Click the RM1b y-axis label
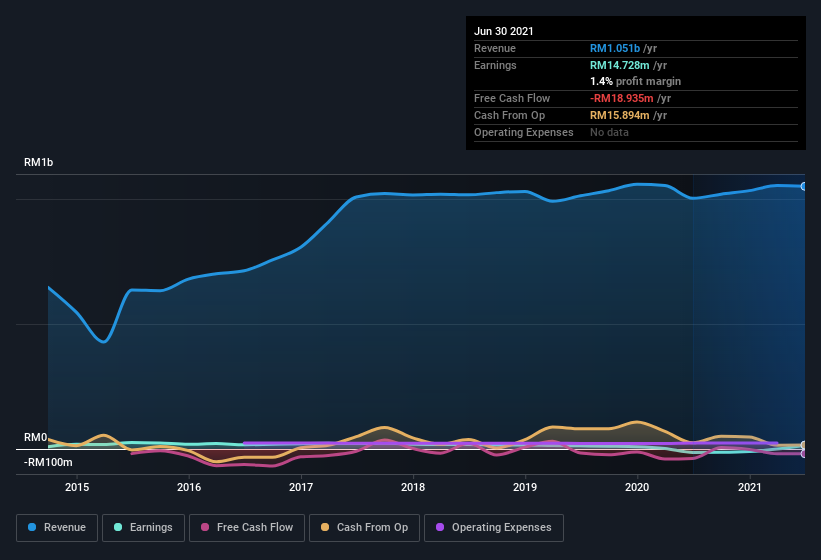Viewport: 821px width, 560px height. point(38,162)
